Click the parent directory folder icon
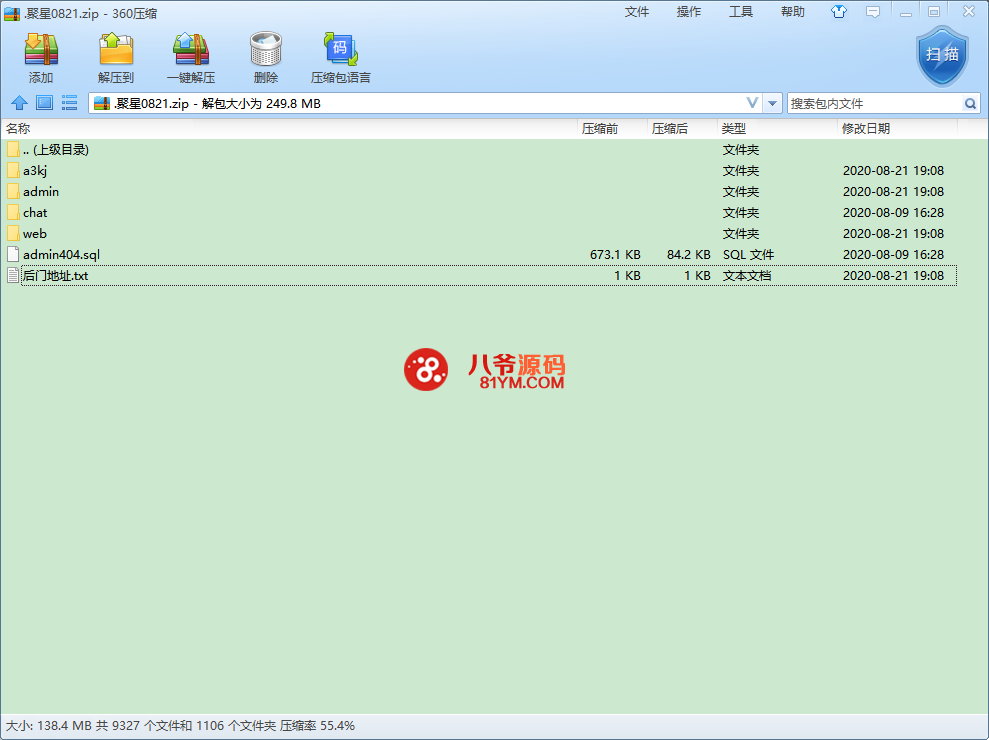Image resolution: width=989 pixels, height=740 pixels. point(13,150)
